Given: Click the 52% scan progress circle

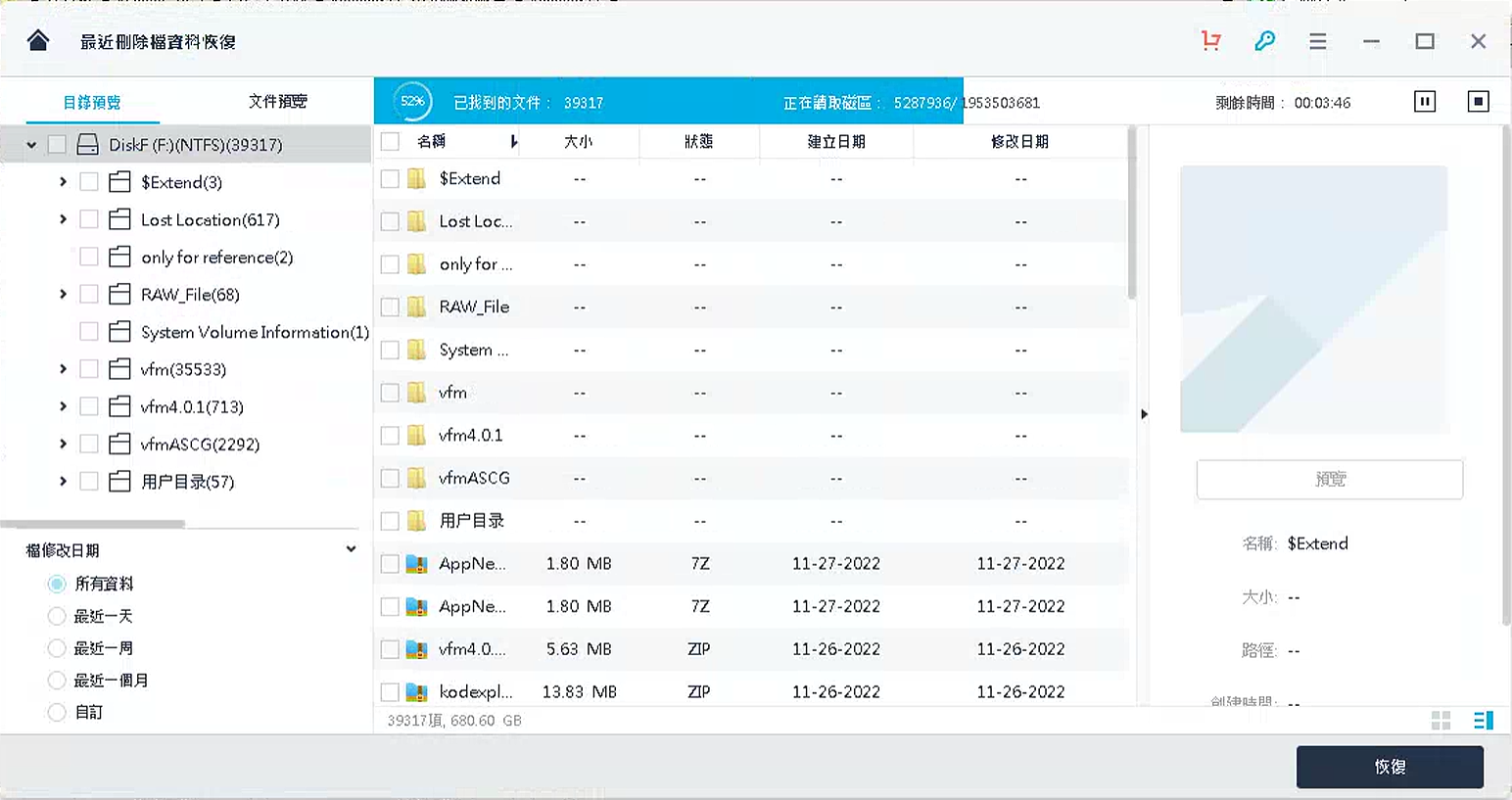Looking at the screenshot, I should click(412, 101).
